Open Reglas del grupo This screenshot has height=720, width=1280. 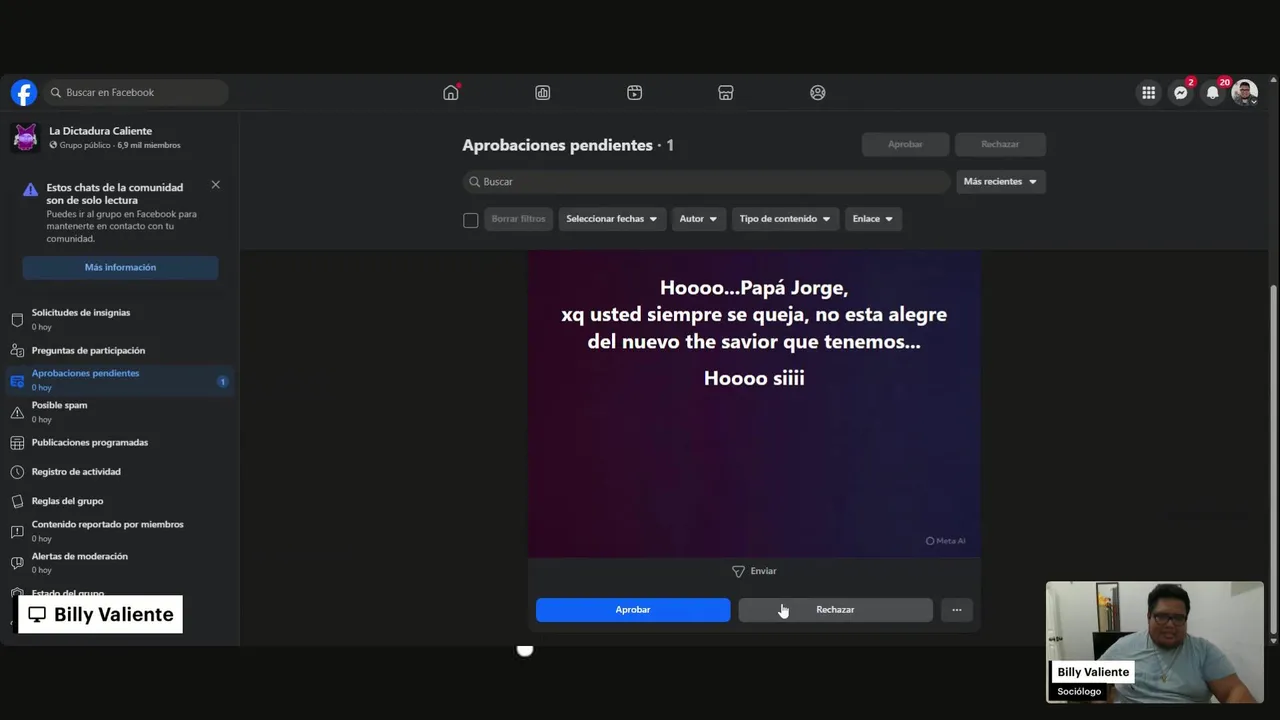click(x=120, y=501)
